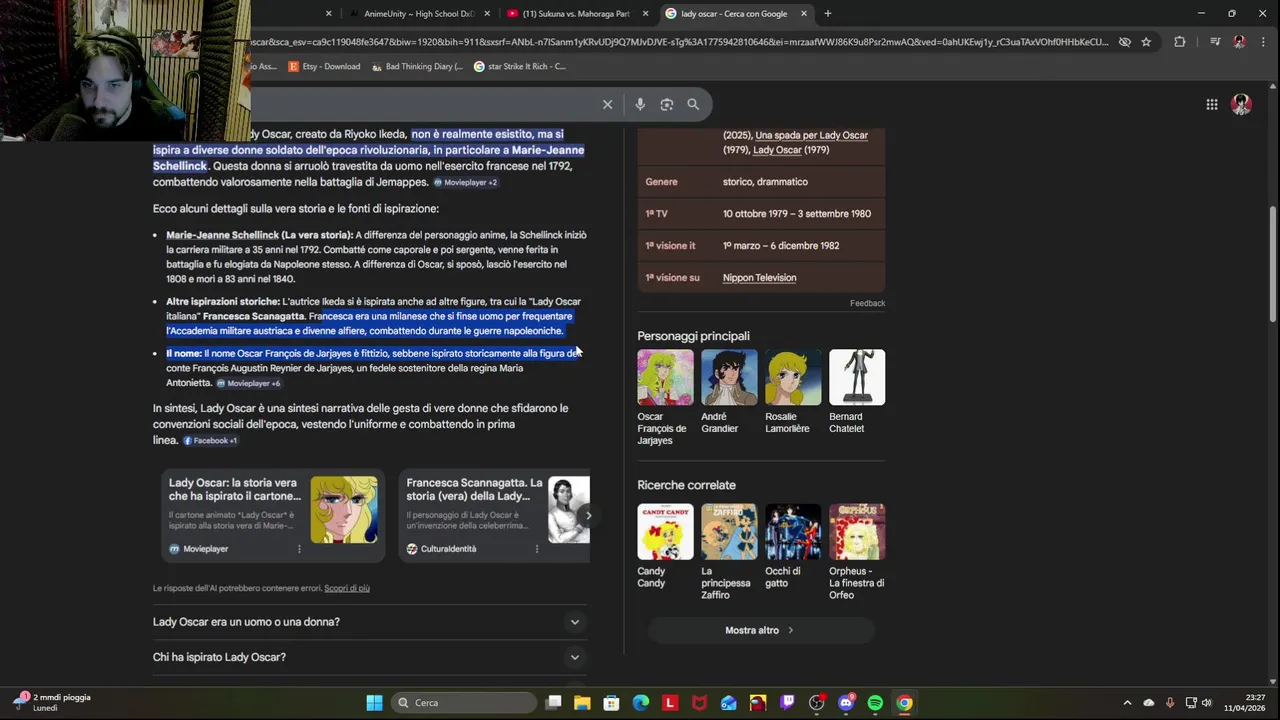Screen dimensions: 1280x720
Task: Click the magnifier search icon
Action: pos(693,104)
